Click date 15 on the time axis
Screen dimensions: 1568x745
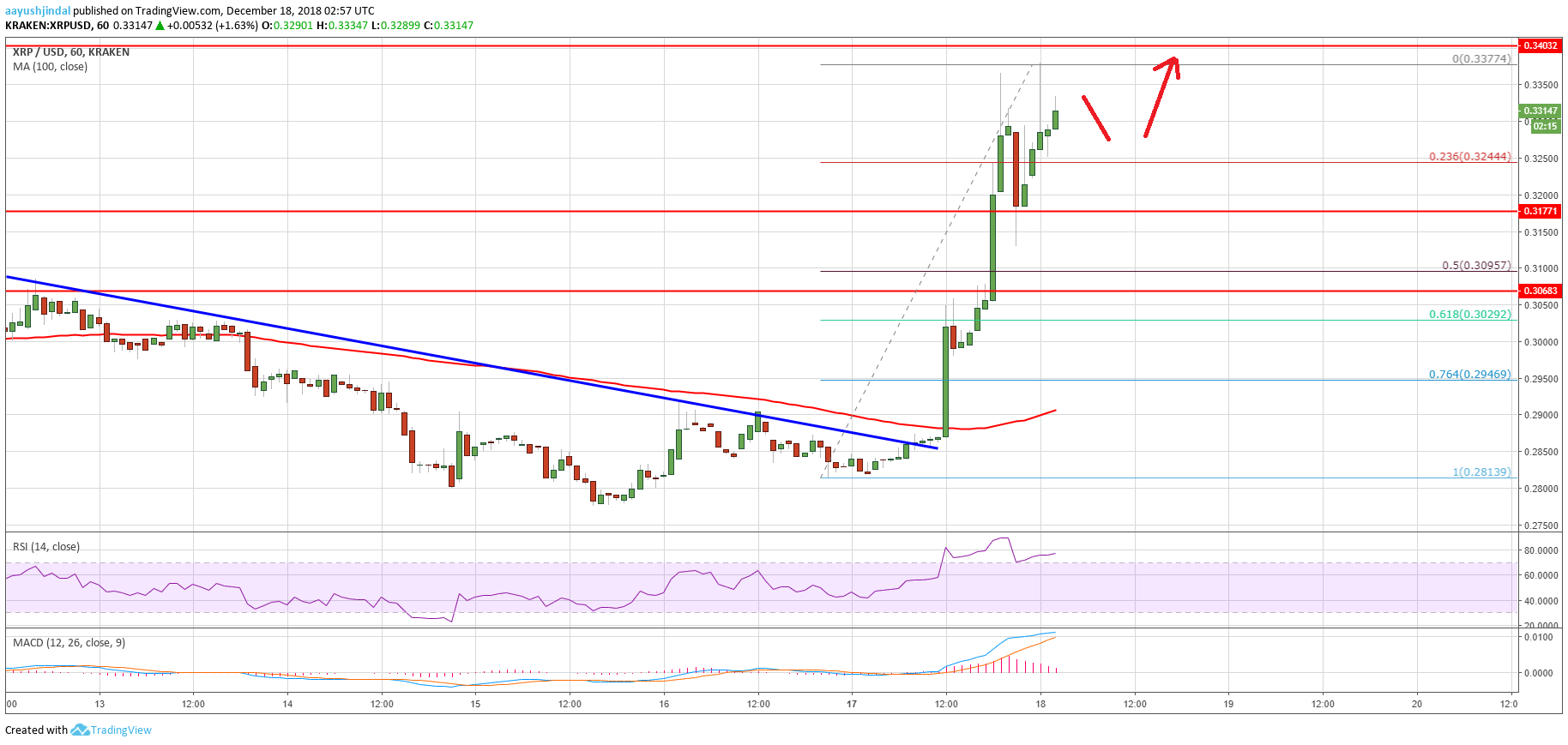475,704
